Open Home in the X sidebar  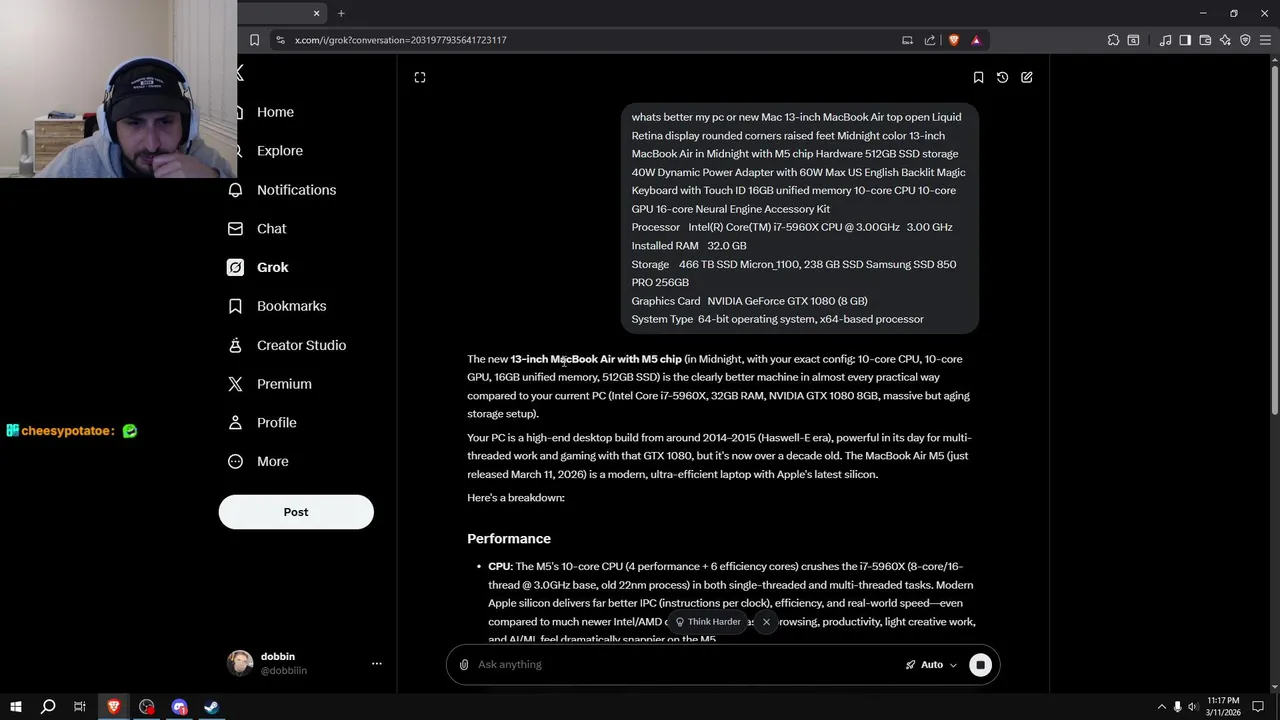click(x=275, y=112)
